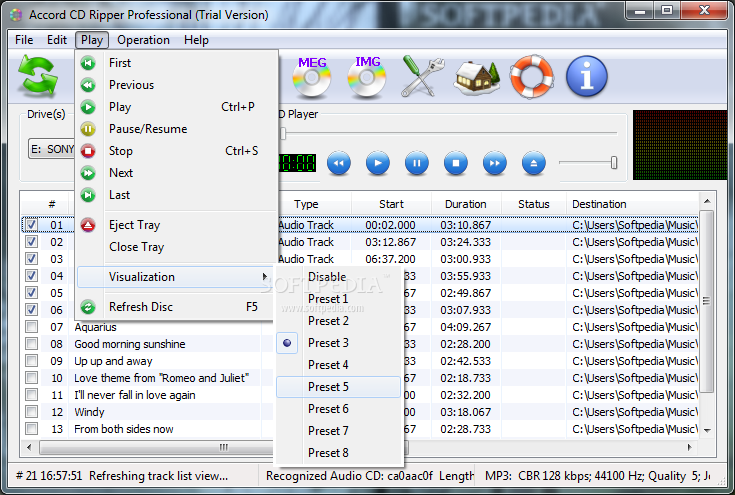Open the IMG disc toolbar icon
735x495 pixels.
tap(367, 77)
